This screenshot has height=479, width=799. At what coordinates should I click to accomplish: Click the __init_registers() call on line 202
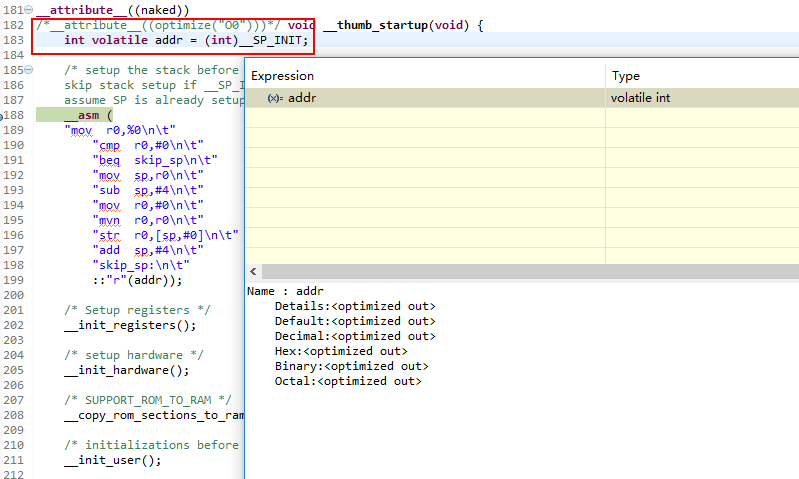coord(130,325)
